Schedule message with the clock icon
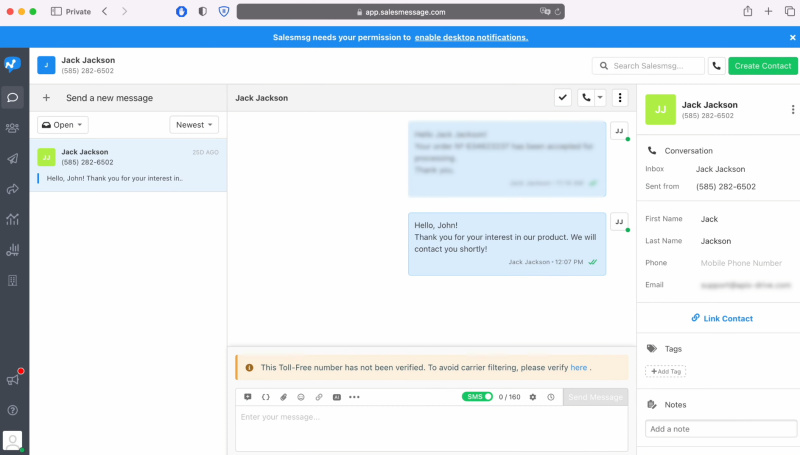The height and width of the screenshot is (455, 800). coord(551,397)
